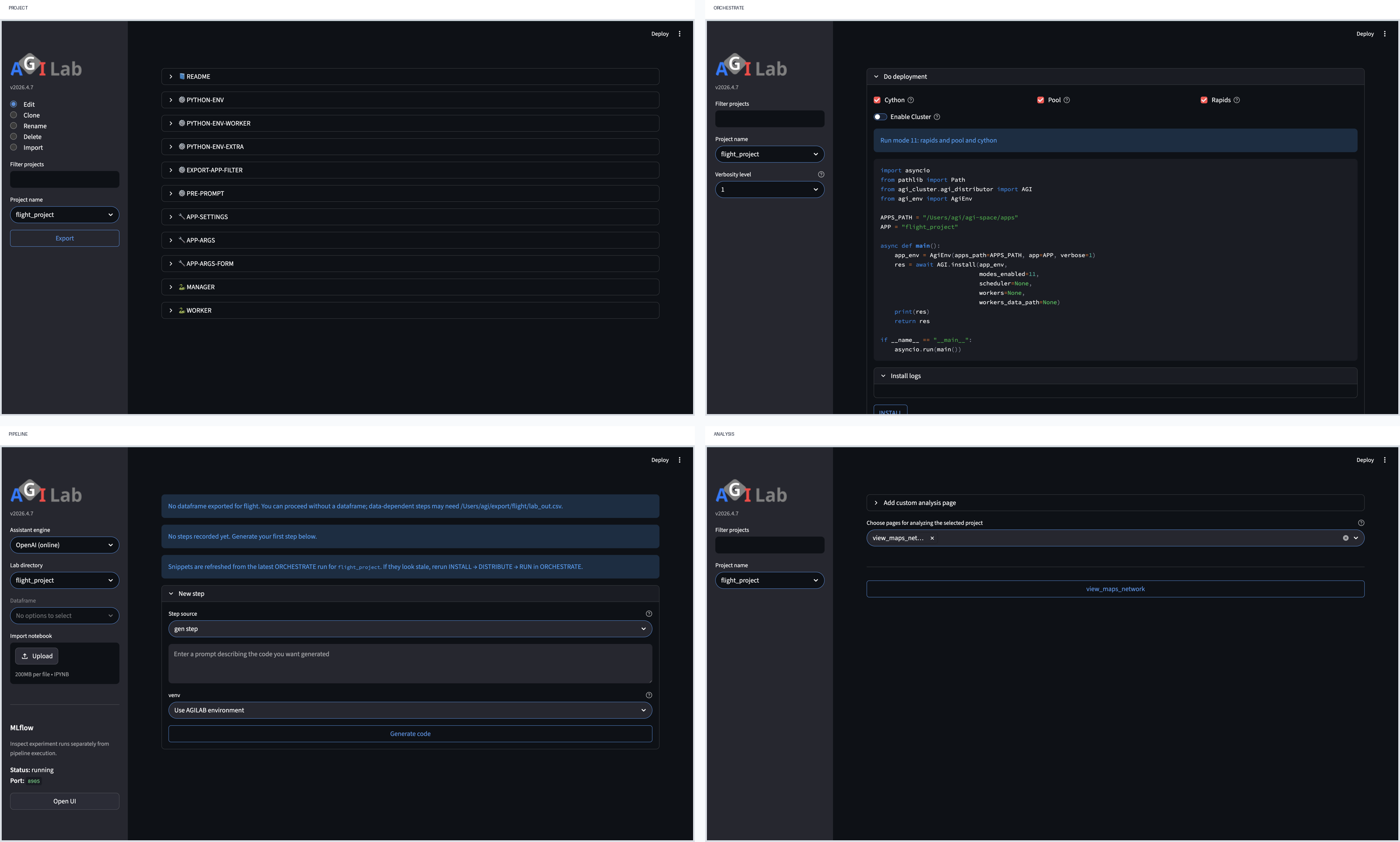Click the Cython help icon
This screenshot has height=842, width=1400.
coord(911,100)
